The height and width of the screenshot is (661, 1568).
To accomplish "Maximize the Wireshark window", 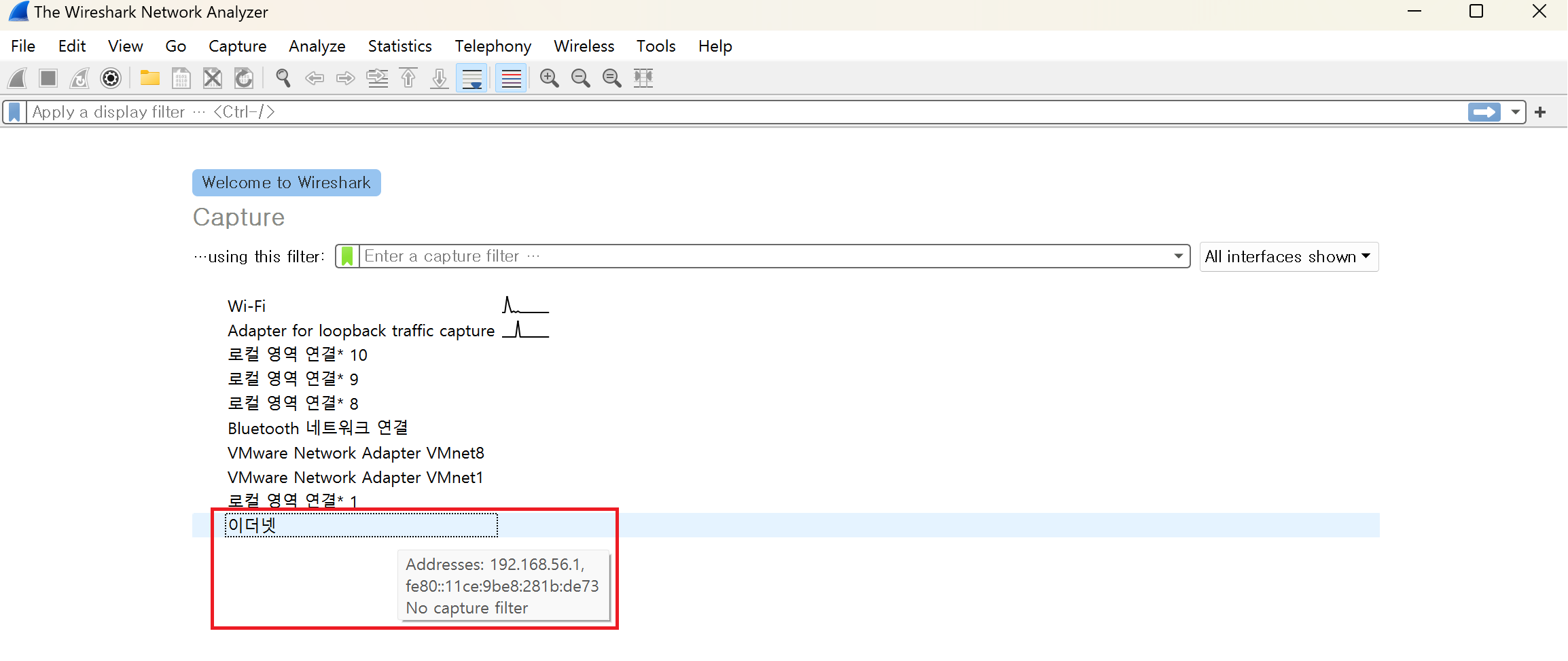I will (x=1476, y=12).
